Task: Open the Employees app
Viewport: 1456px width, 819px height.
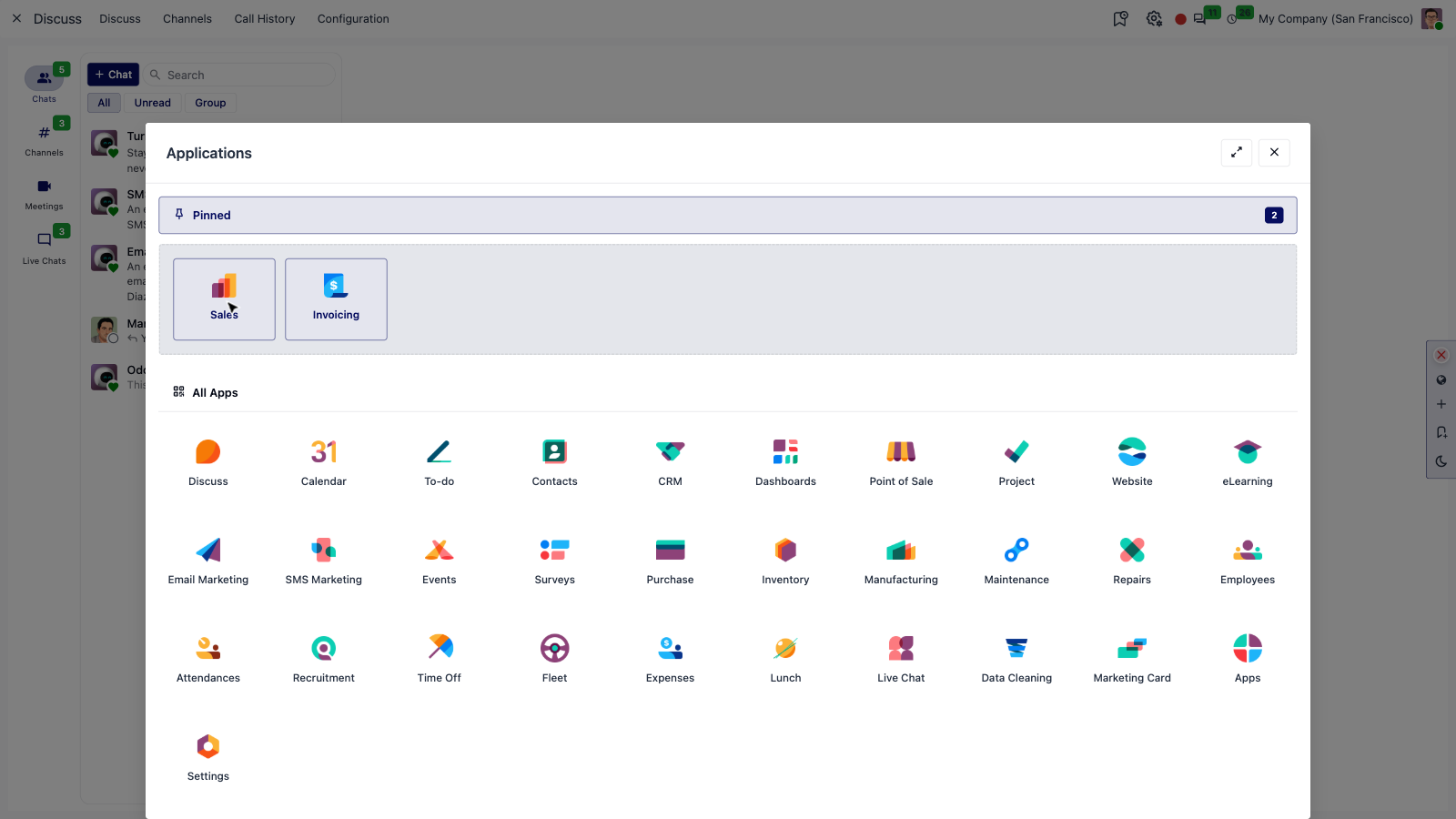Action: coord(1248,561)
